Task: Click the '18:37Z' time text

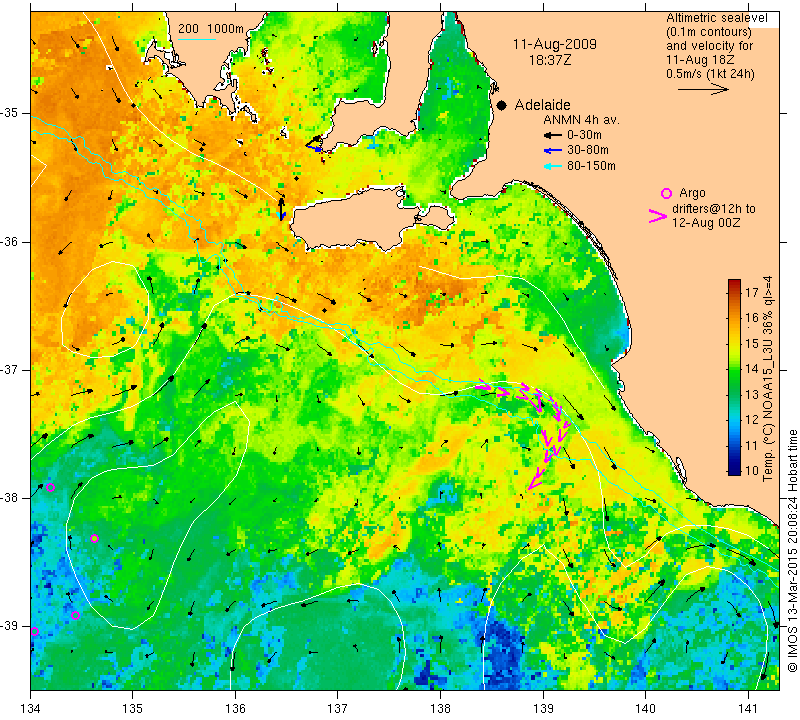Action: (x=550, y=60)
